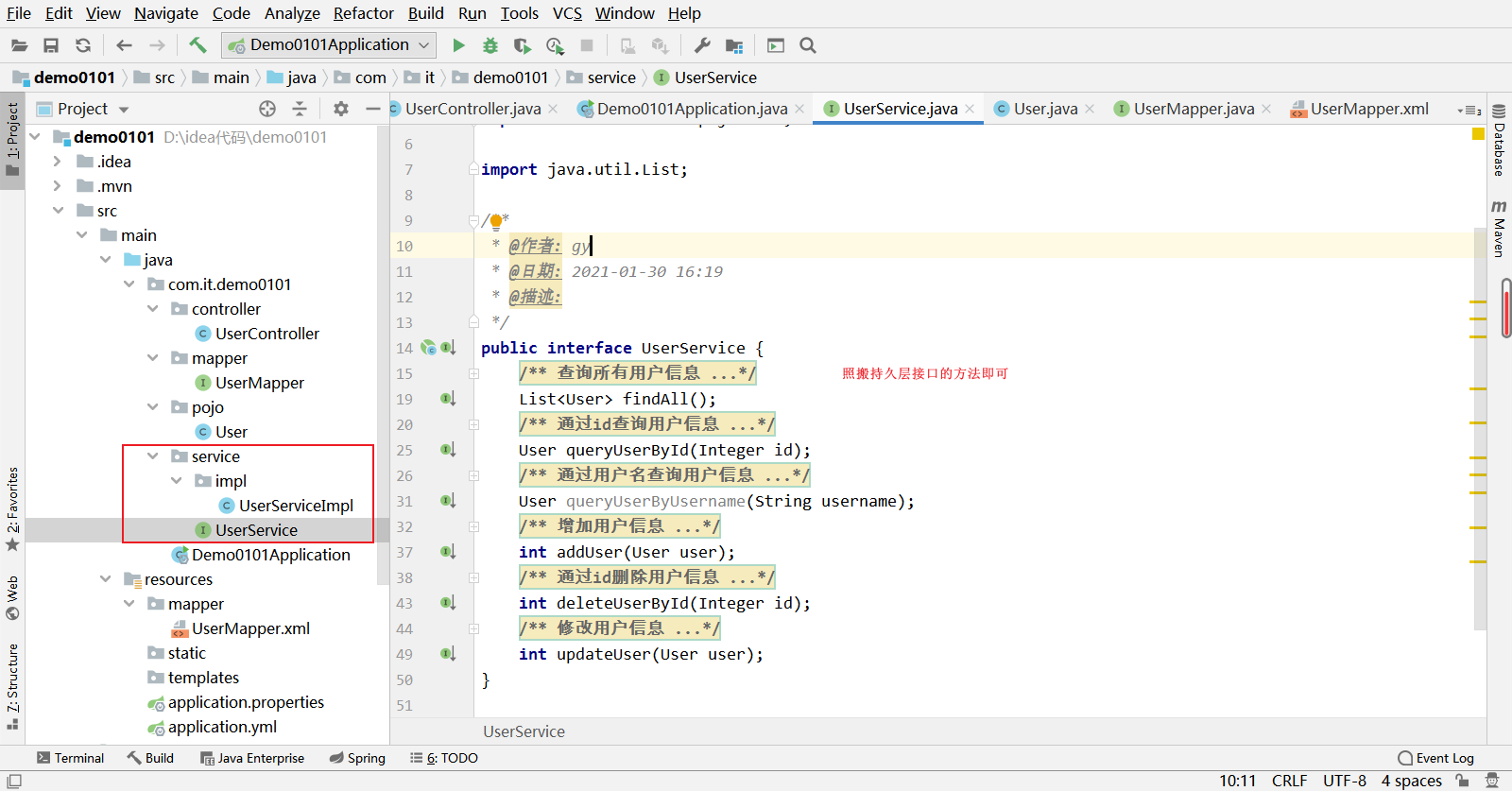Show hidden editor tabs dropdown

(1469, 110)
